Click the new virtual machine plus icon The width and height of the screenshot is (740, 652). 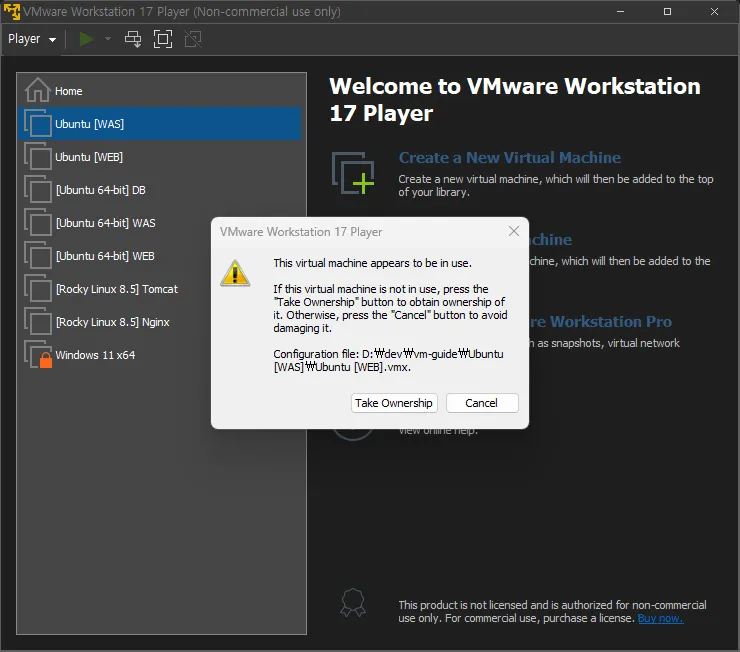[x=353, y=173]
